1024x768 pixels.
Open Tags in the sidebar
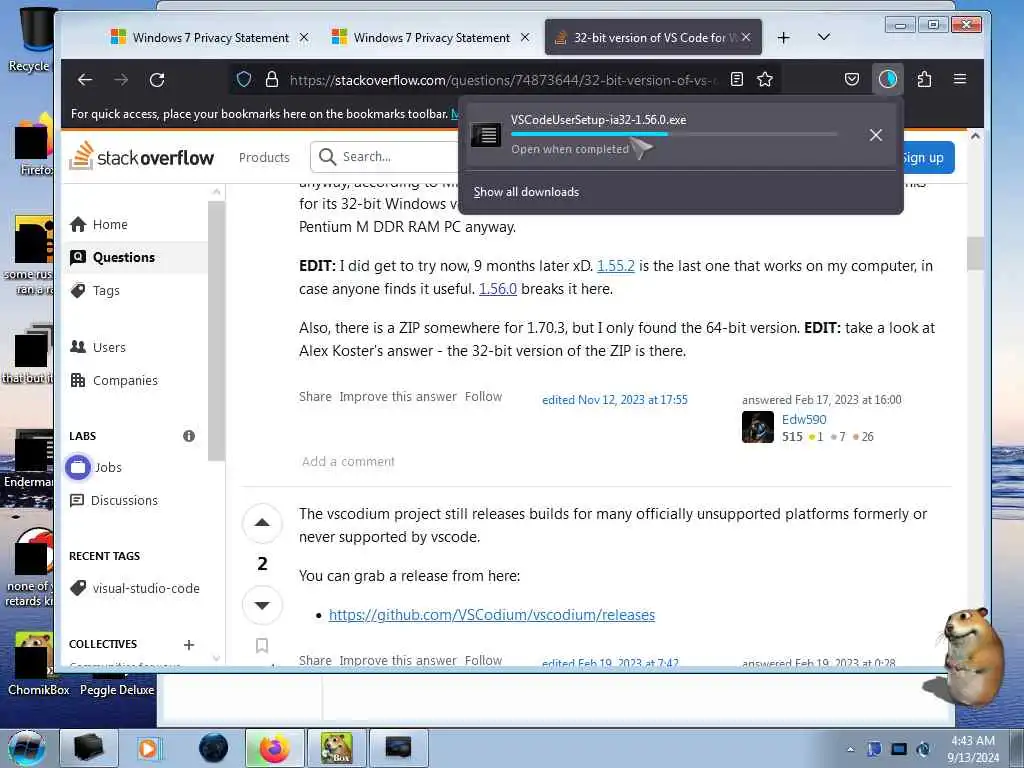point(106,291)
